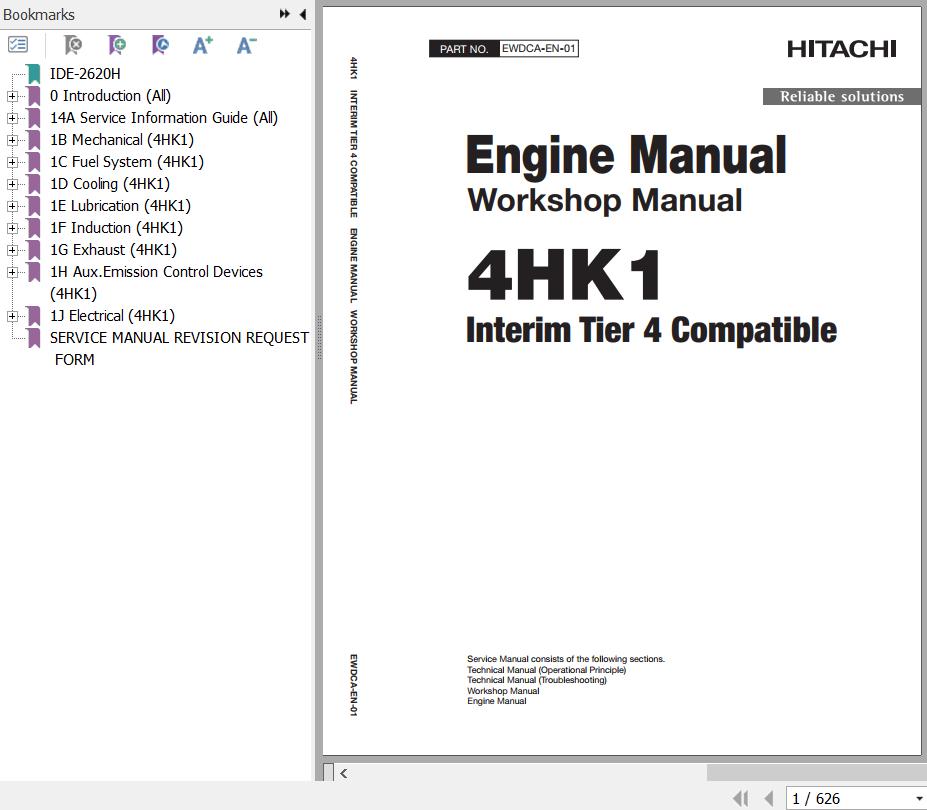This screenshot has width=927, height=810.
Task: Open the 1C Fuel System (4HK1) bookmark
Action: (127, 162)
